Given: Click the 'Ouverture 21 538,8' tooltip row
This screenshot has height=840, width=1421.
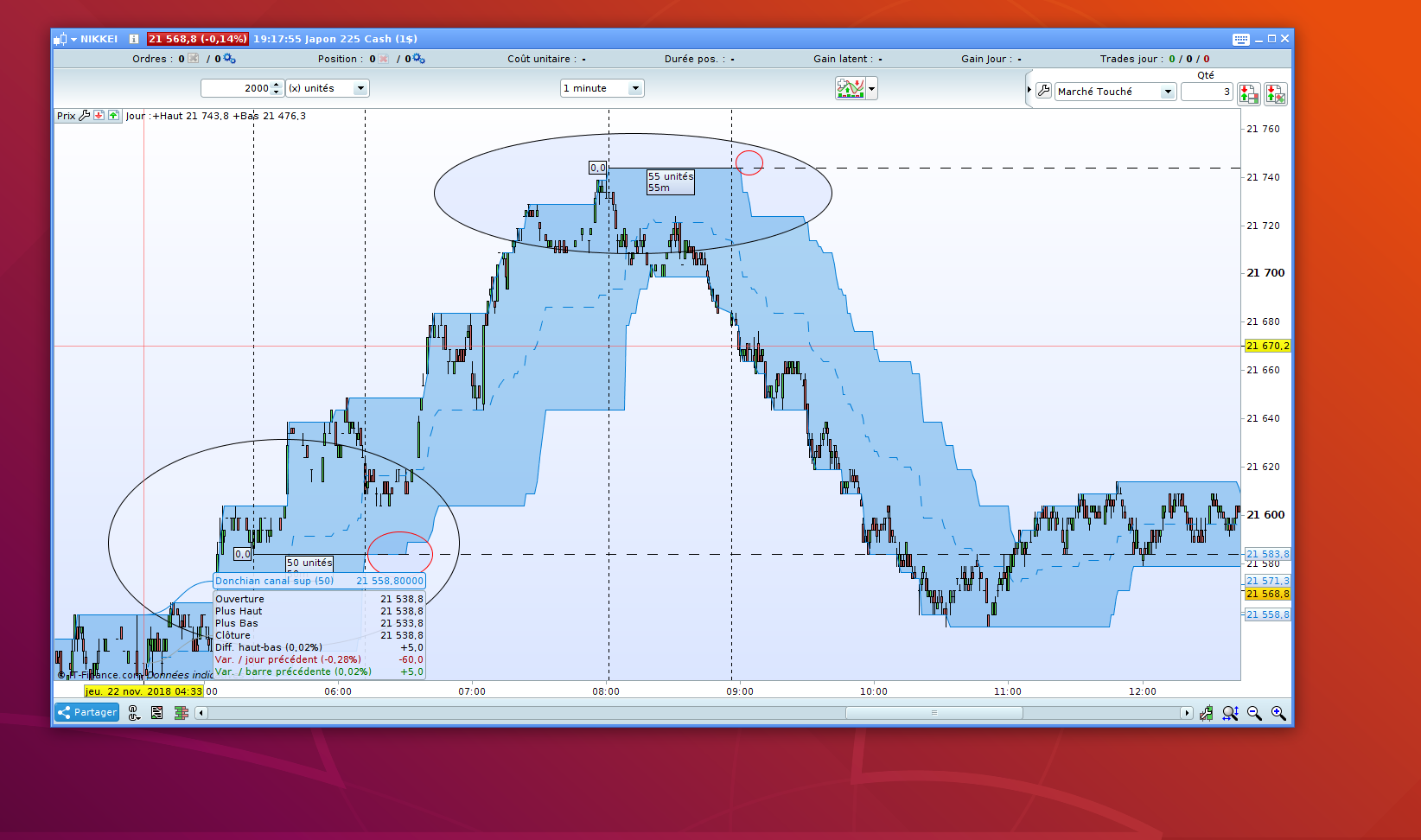Looking at the screenshot, I should coord(319,599).
